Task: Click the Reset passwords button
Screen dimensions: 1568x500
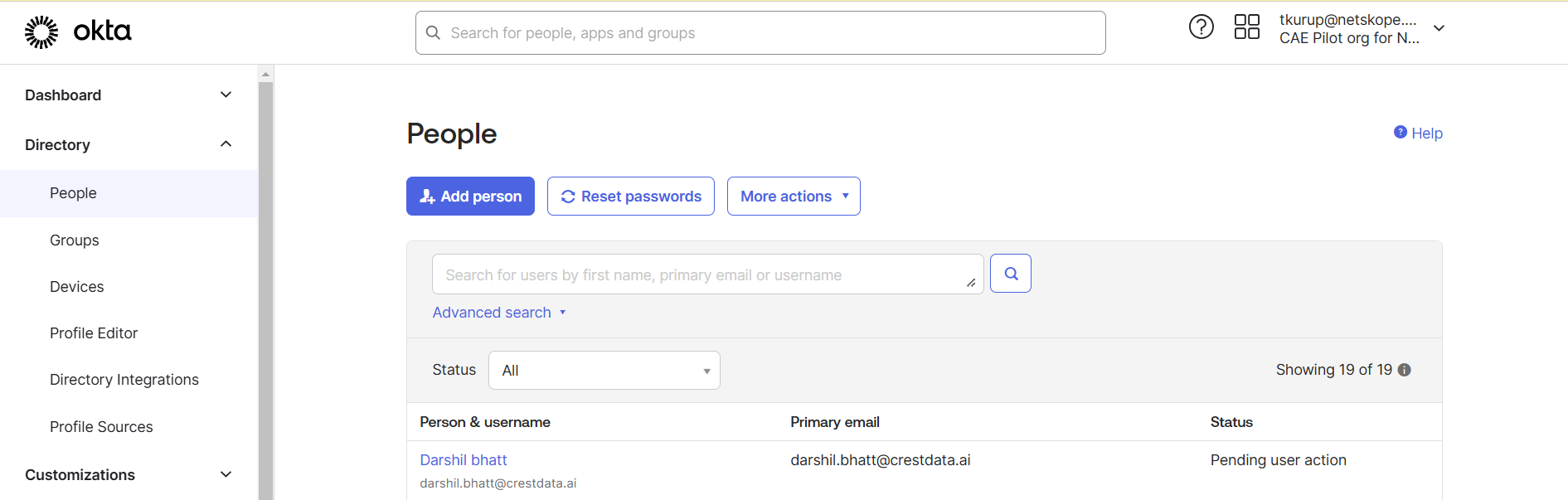Action: point(631,197)
